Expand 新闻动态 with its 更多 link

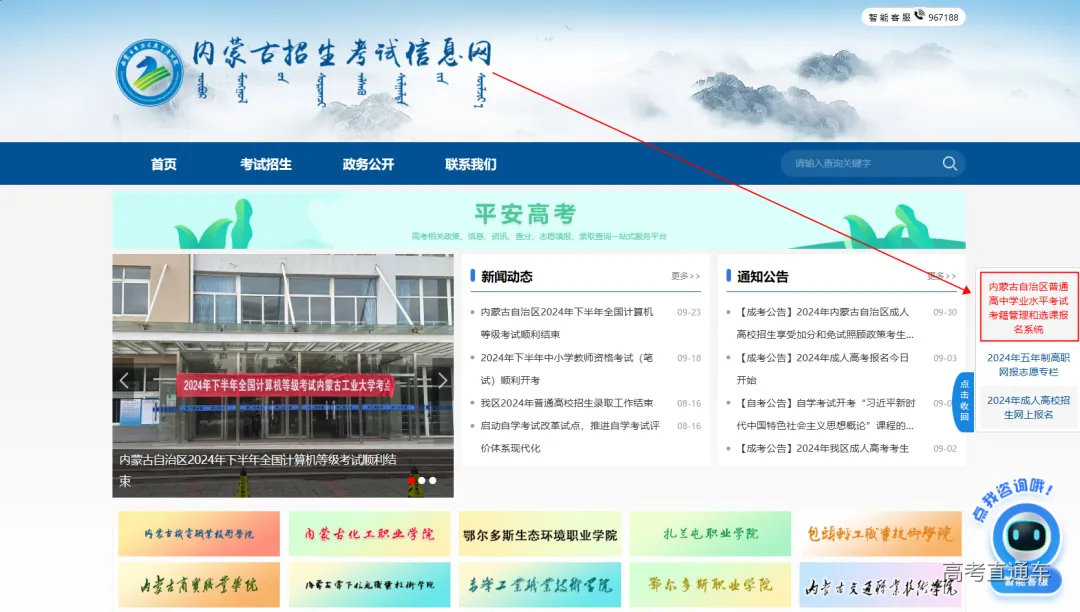(685, 277)
